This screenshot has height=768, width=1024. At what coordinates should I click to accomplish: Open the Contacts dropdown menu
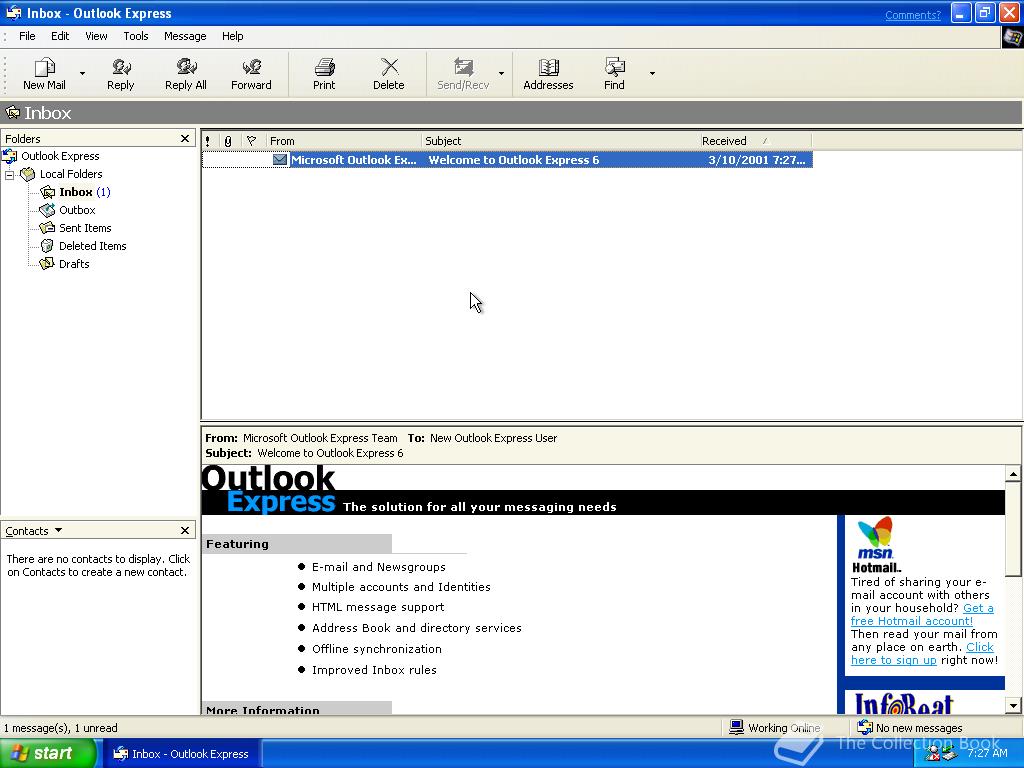pos(59,530)
